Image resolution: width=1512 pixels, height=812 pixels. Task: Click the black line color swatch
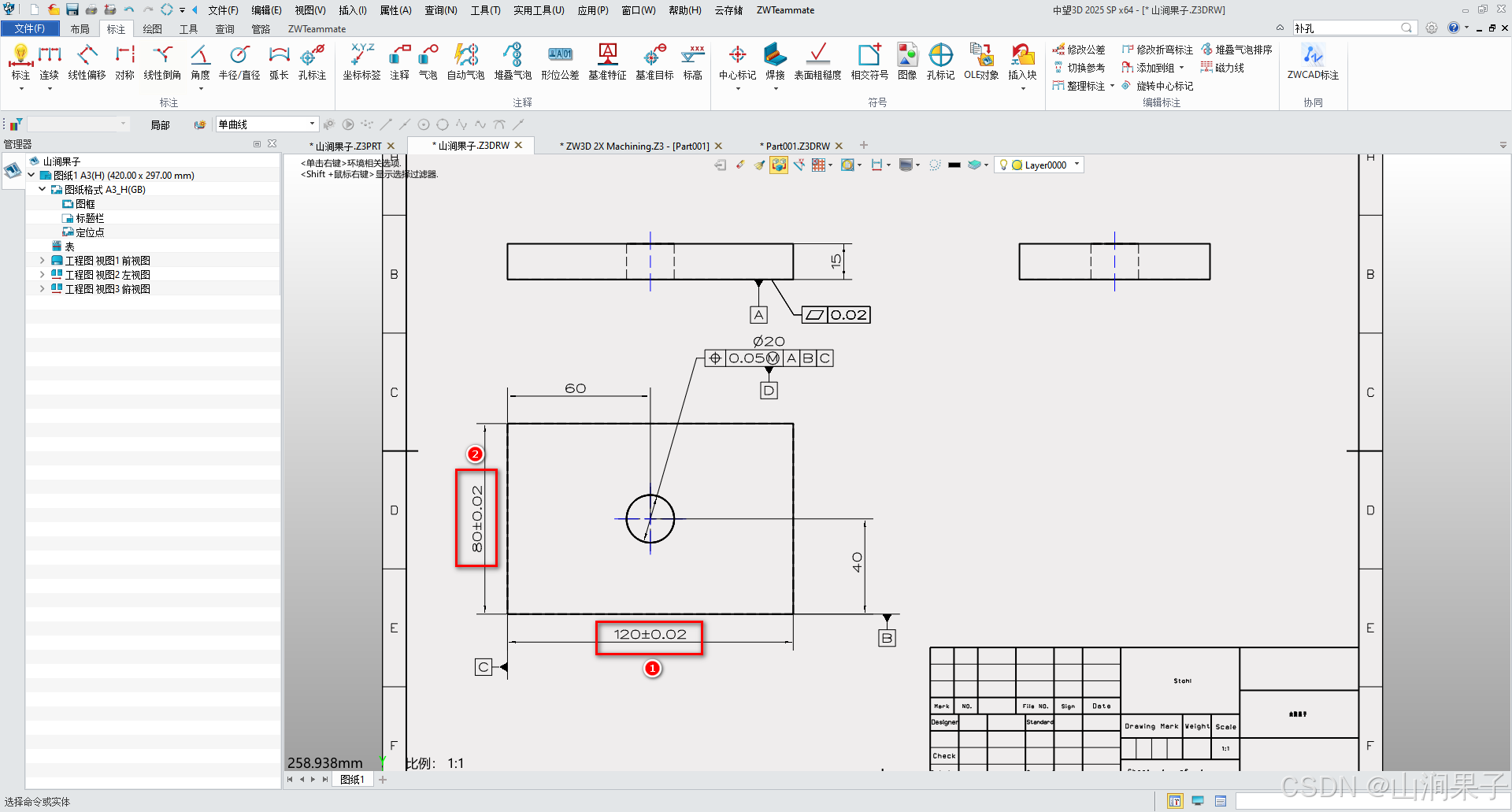(954, 165)
